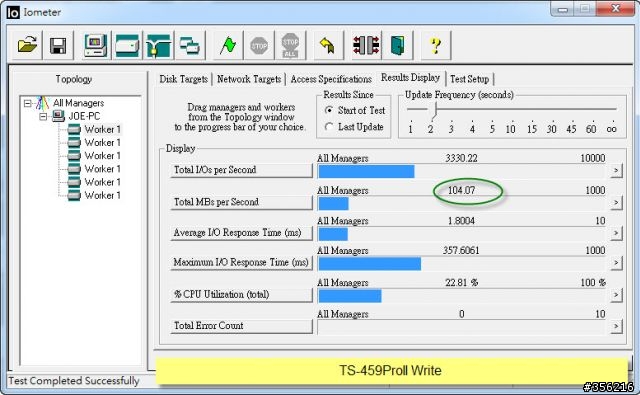Open a test configuration file
Viewport: 640px width, 395px height.
point(27,45)
